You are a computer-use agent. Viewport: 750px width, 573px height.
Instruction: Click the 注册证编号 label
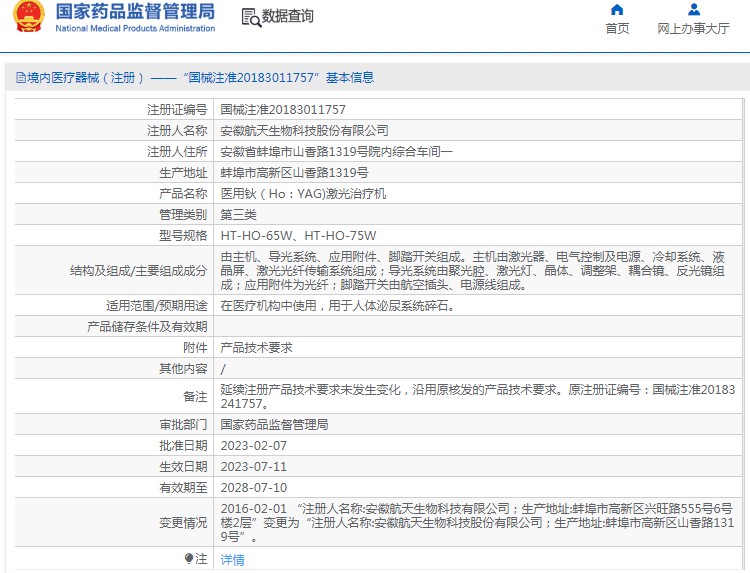(x=177, y=110)
